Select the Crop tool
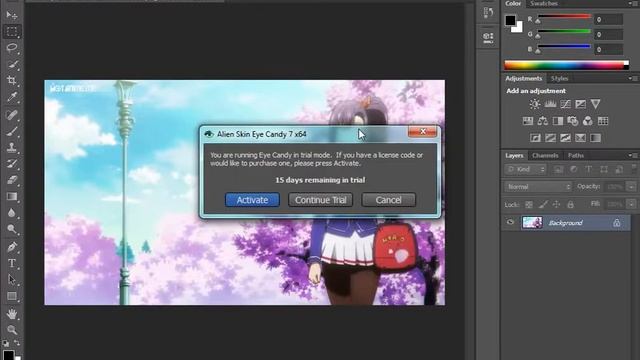The image size is (640, 360). click(x=12, y=80)
